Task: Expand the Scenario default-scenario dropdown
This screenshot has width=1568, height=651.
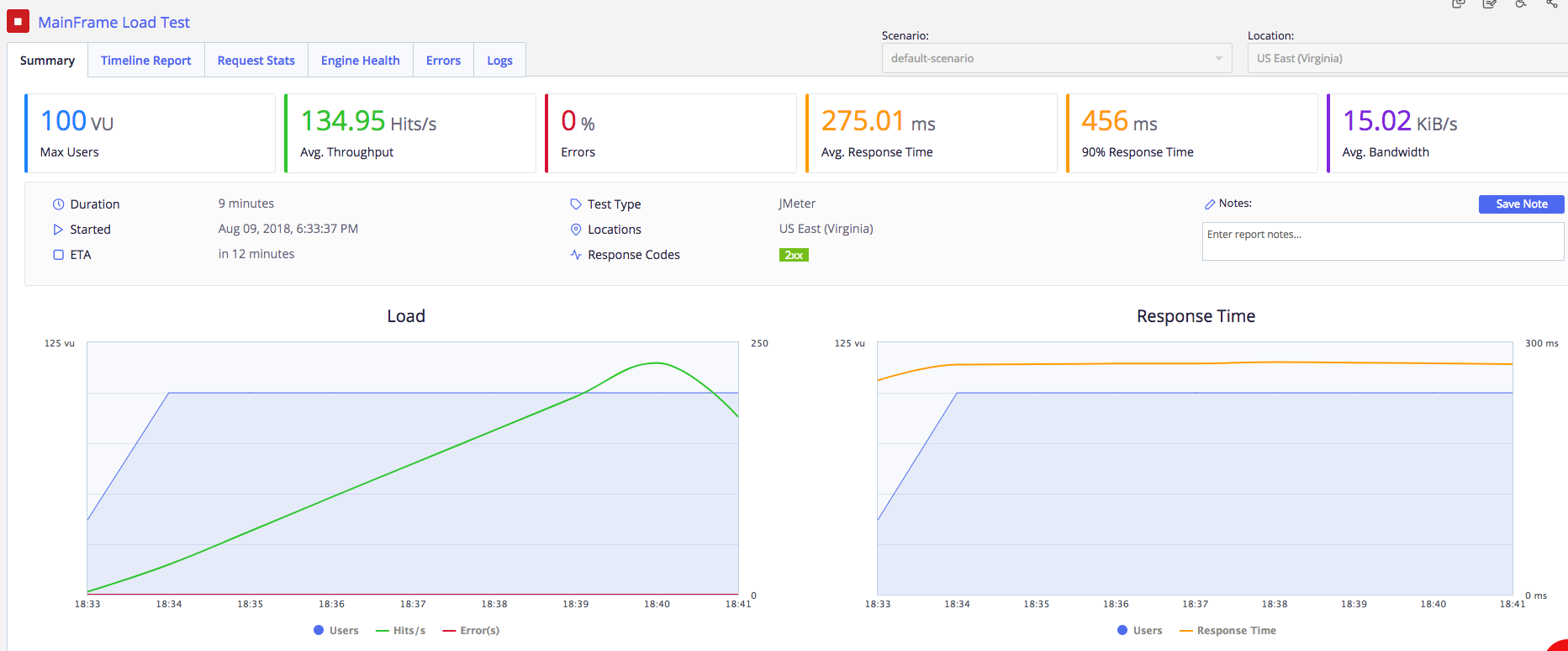Action: click(1057, 58)
